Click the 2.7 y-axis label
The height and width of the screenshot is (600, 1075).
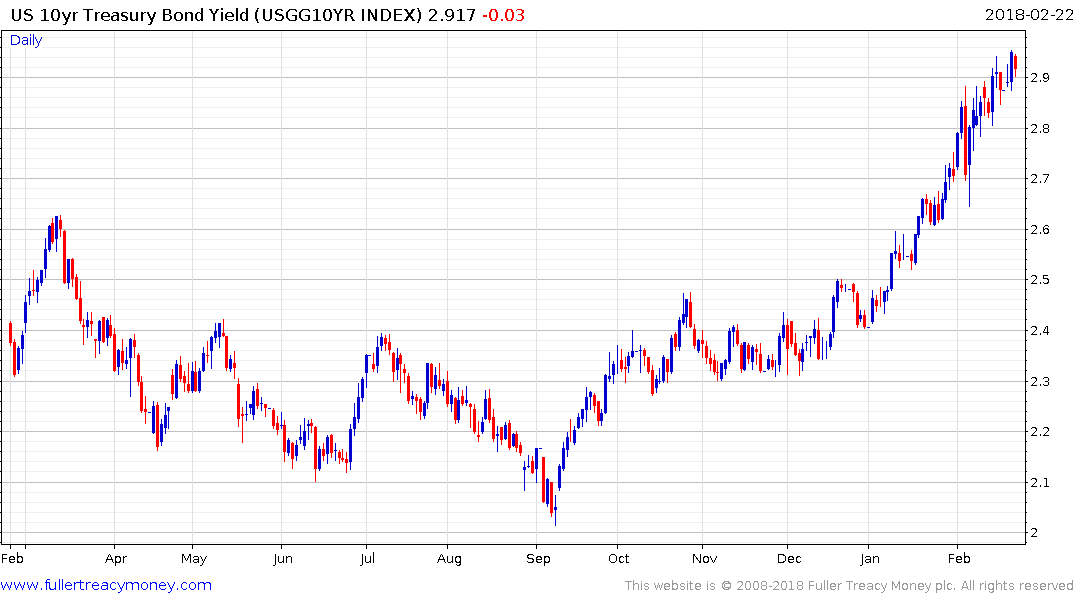[x=1040, y=179]
